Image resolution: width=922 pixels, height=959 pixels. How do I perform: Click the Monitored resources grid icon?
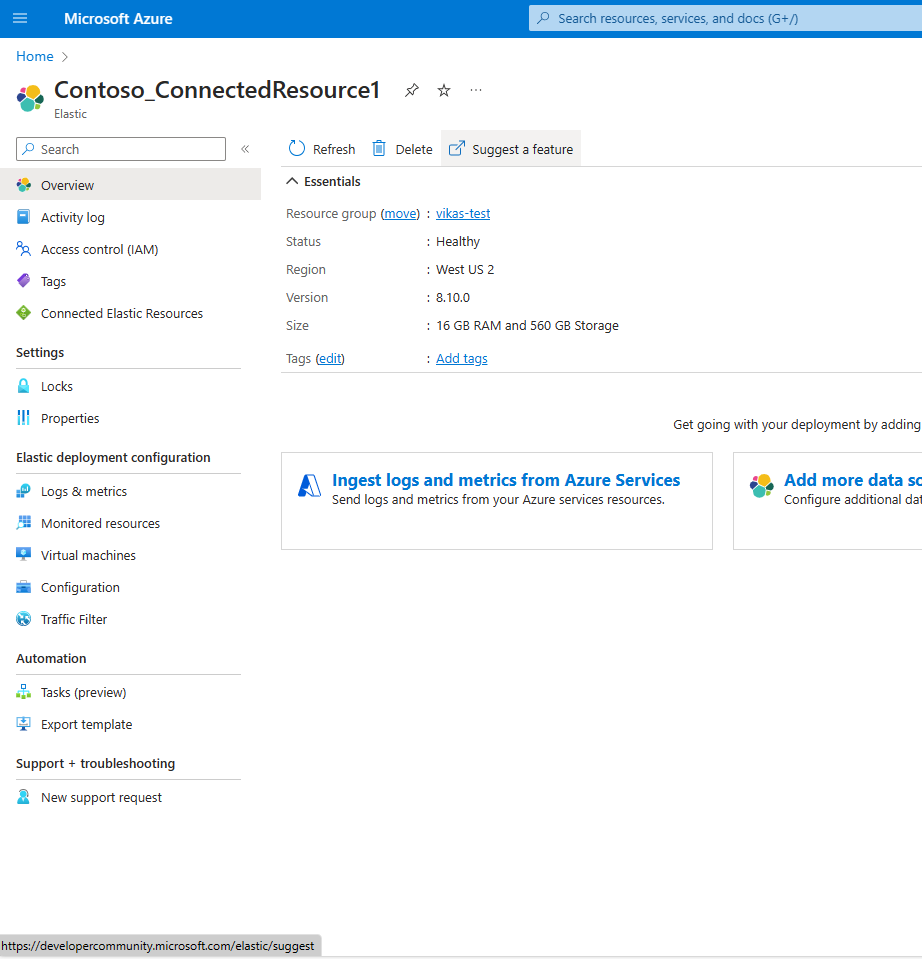click(23, 523)
